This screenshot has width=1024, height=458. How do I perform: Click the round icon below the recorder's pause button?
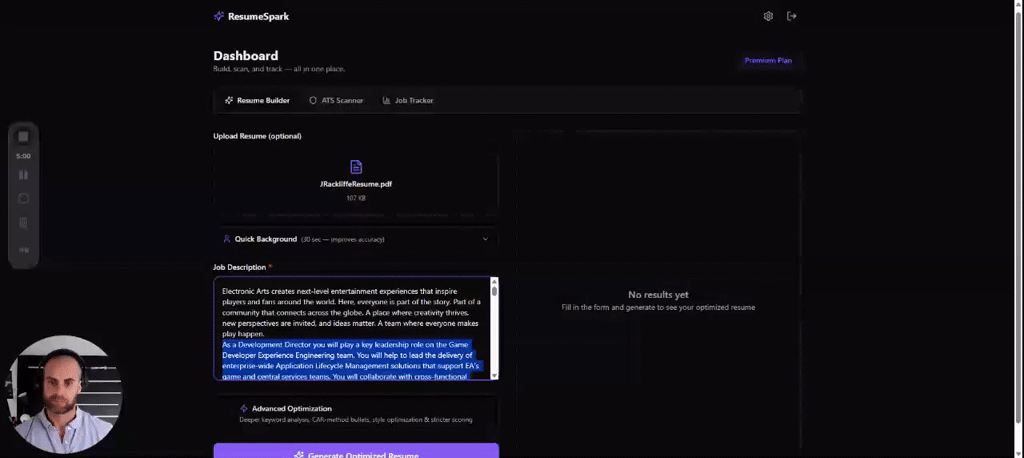click(24, 198)
